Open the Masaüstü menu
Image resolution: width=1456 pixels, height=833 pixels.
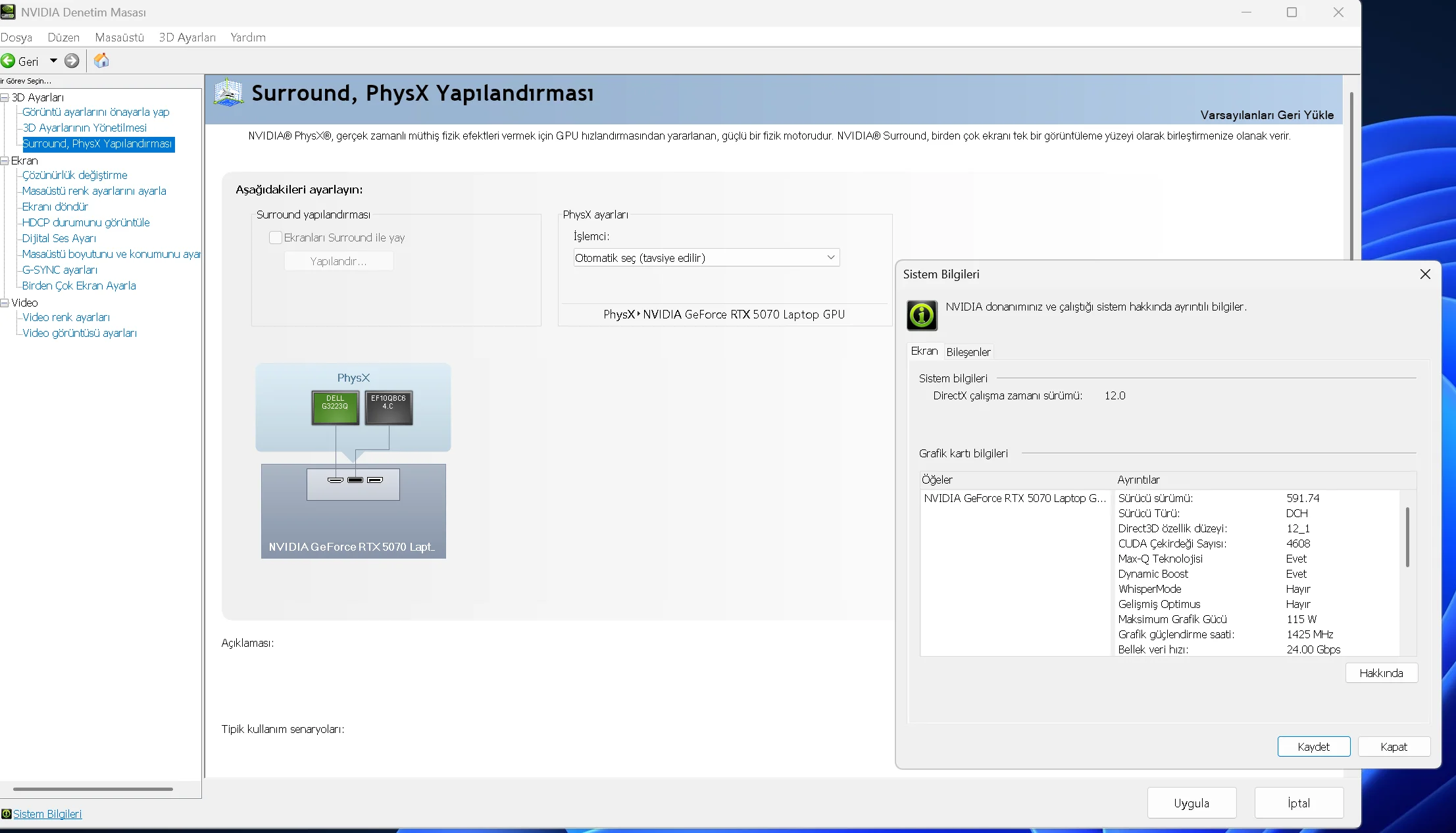tap(119, 38)
